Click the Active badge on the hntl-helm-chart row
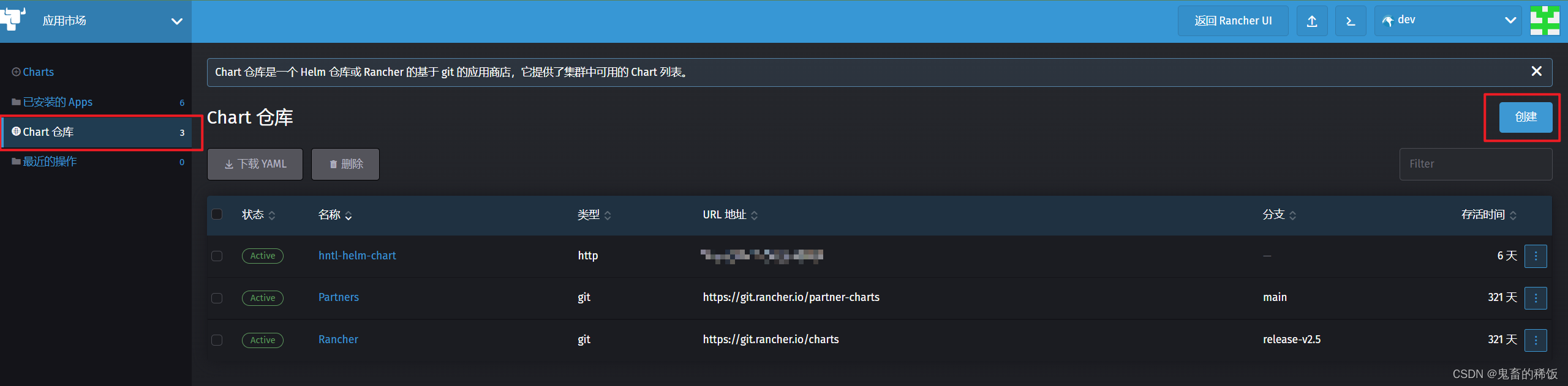 (263, 256)
